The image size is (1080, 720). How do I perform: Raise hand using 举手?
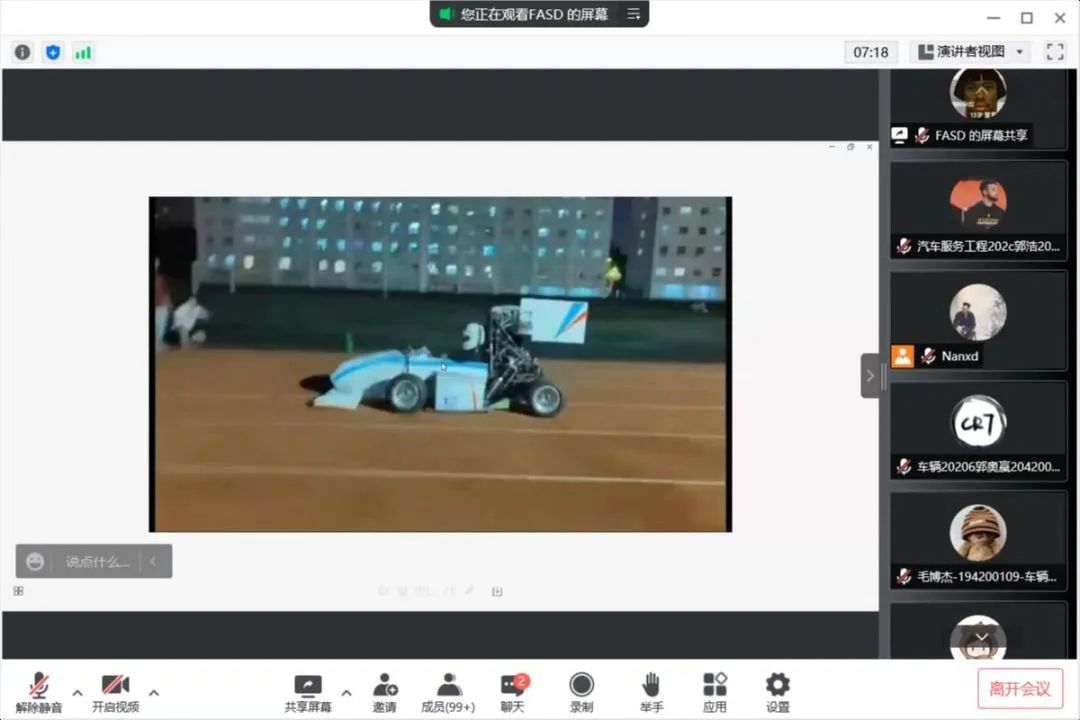(x=651, y=692)
